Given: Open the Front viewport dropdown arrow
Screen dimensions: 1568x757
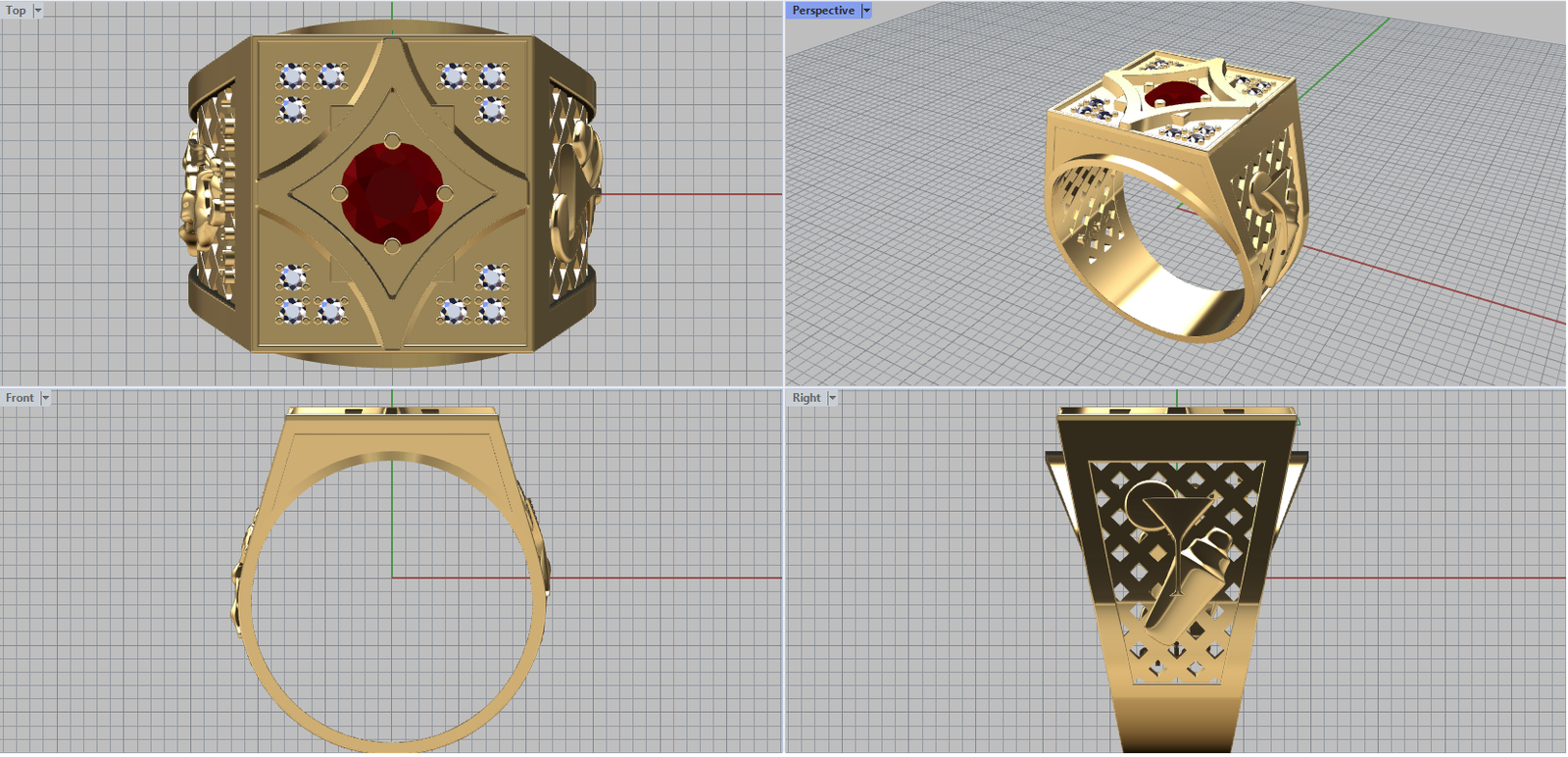Looking at the screenshot, I should (45, 398).
